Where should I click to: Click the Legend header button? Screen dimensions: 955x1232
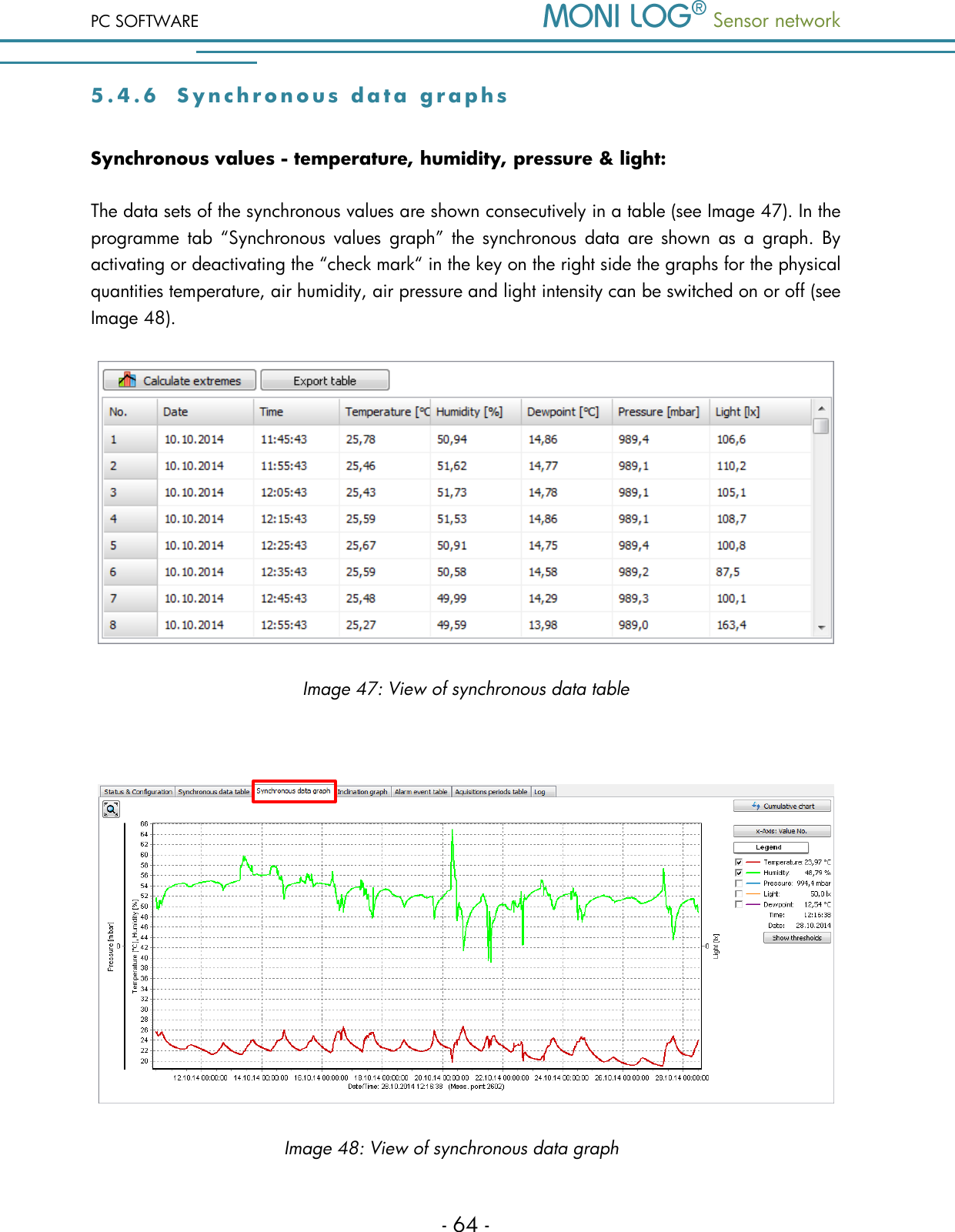click(770, 847)
